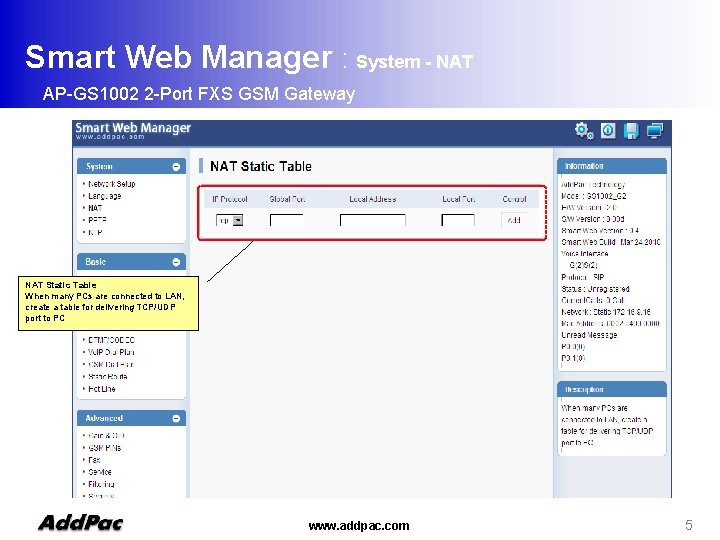Click the Smart Web Manager logo

click(133, 130)
